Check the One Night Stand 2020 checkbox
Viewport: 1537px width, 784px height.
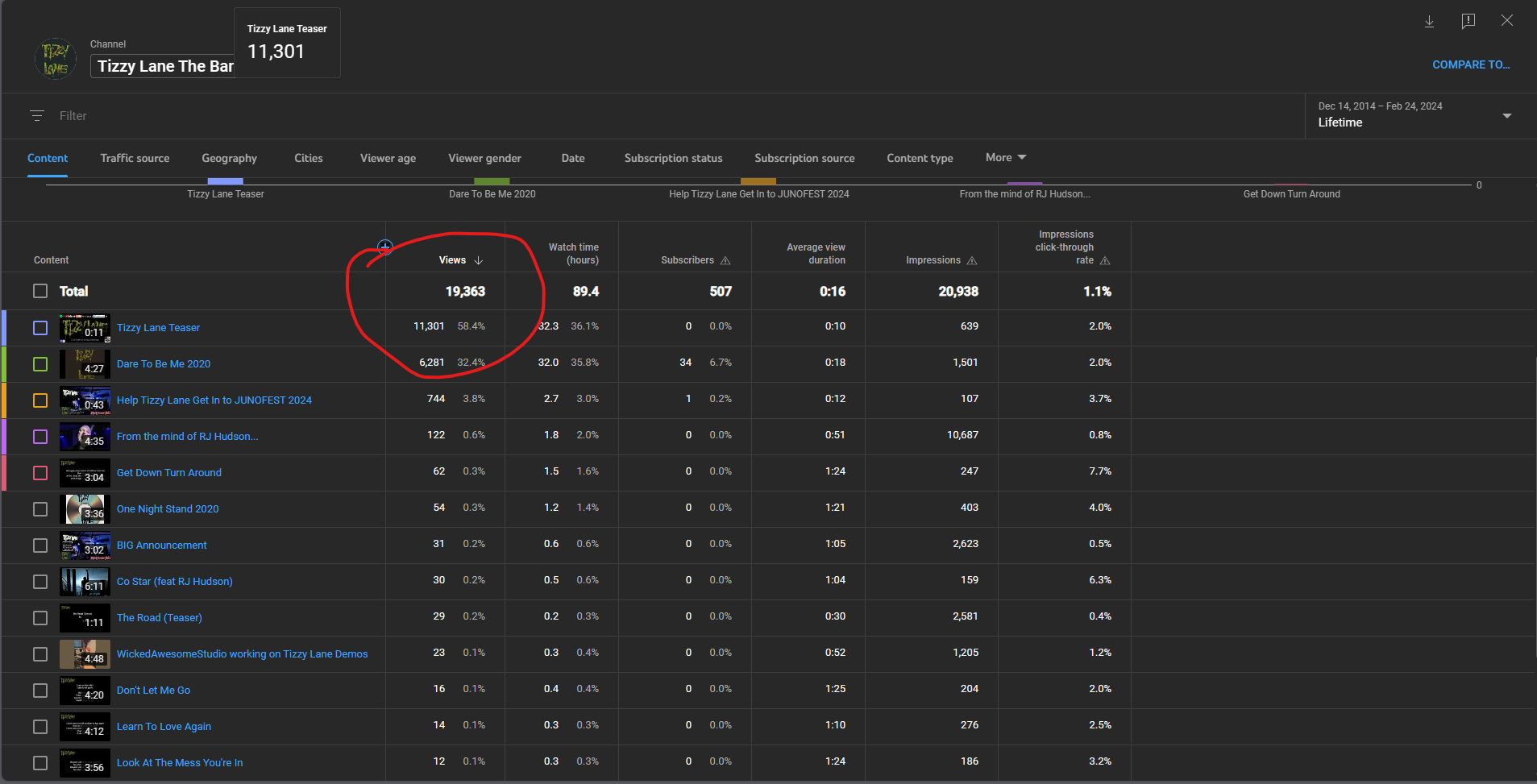point(40,509)
